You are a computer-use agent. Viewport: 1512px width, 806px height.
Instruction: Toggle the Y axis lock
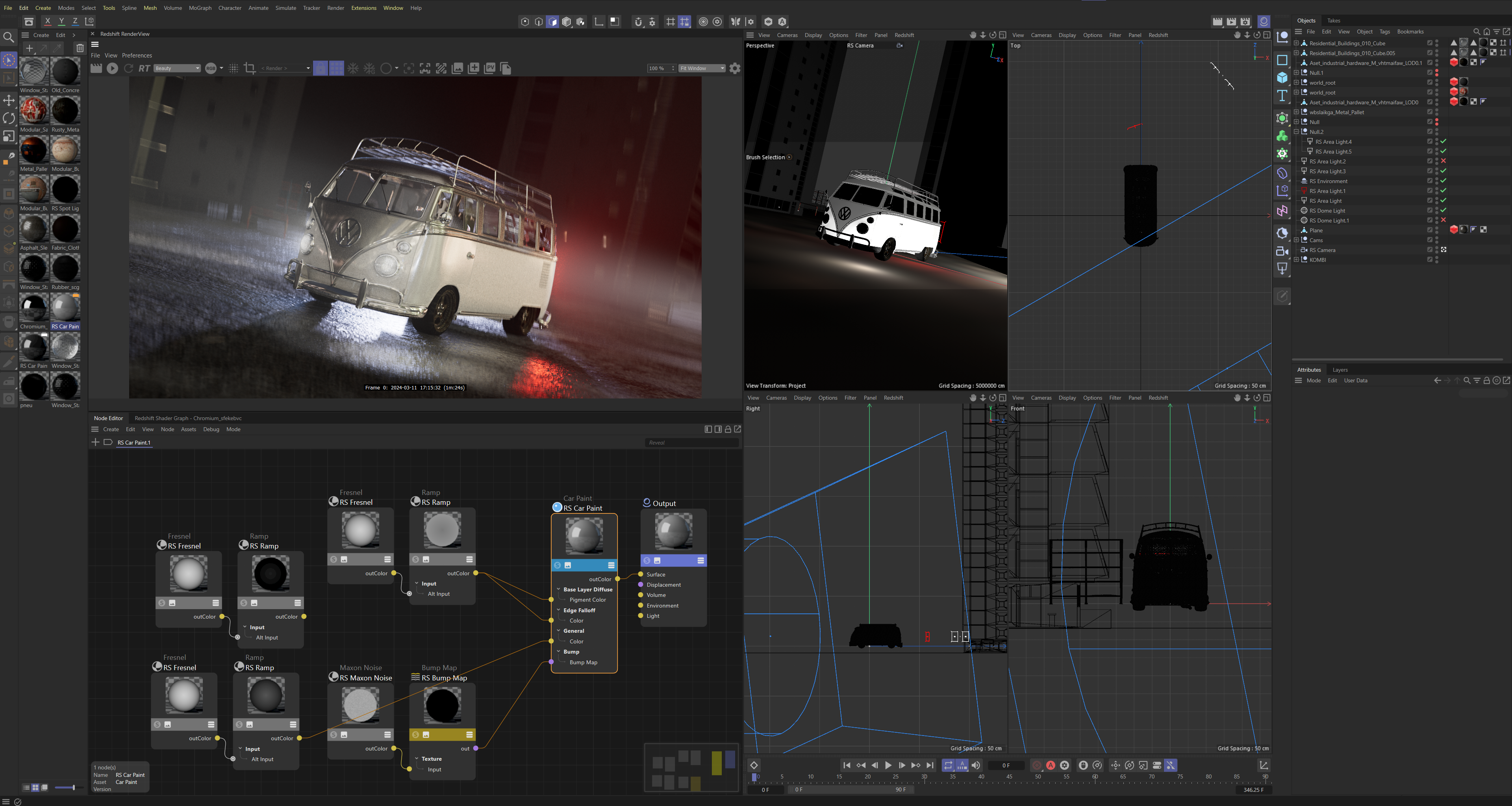[x=61, y=22]
